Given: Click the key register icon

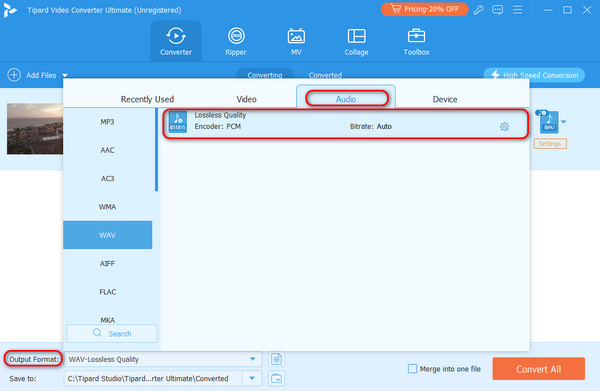Looking at the screenshot, I should [x=478, y=10].
